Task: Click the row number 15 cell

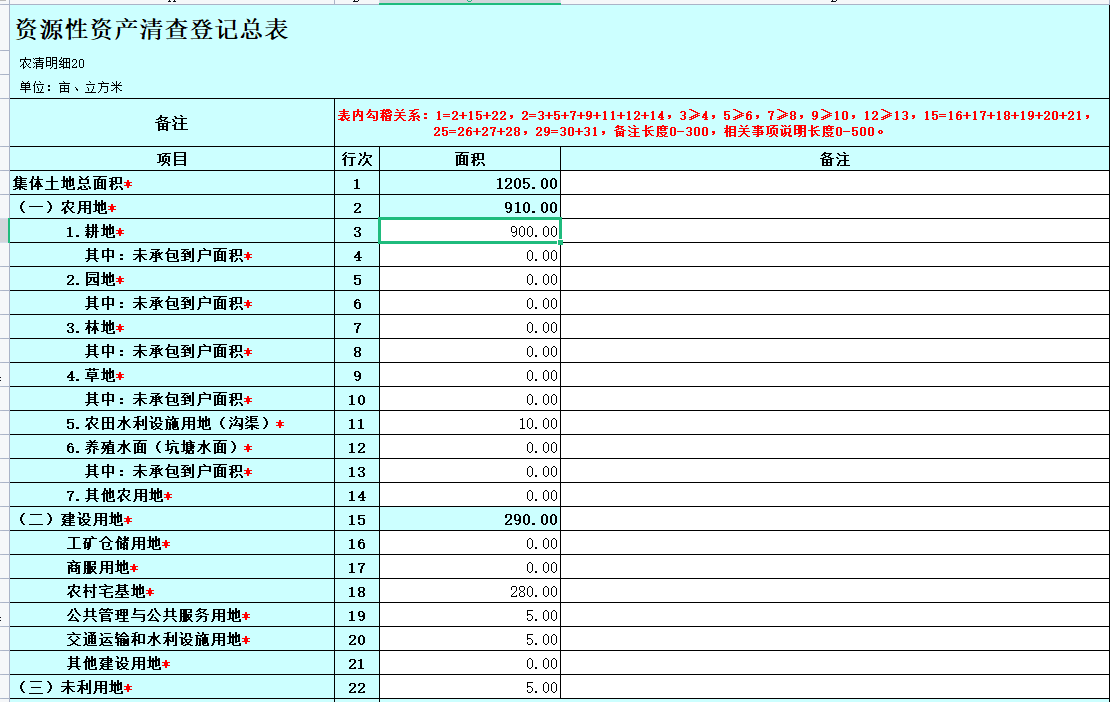Action: [357, 519]
